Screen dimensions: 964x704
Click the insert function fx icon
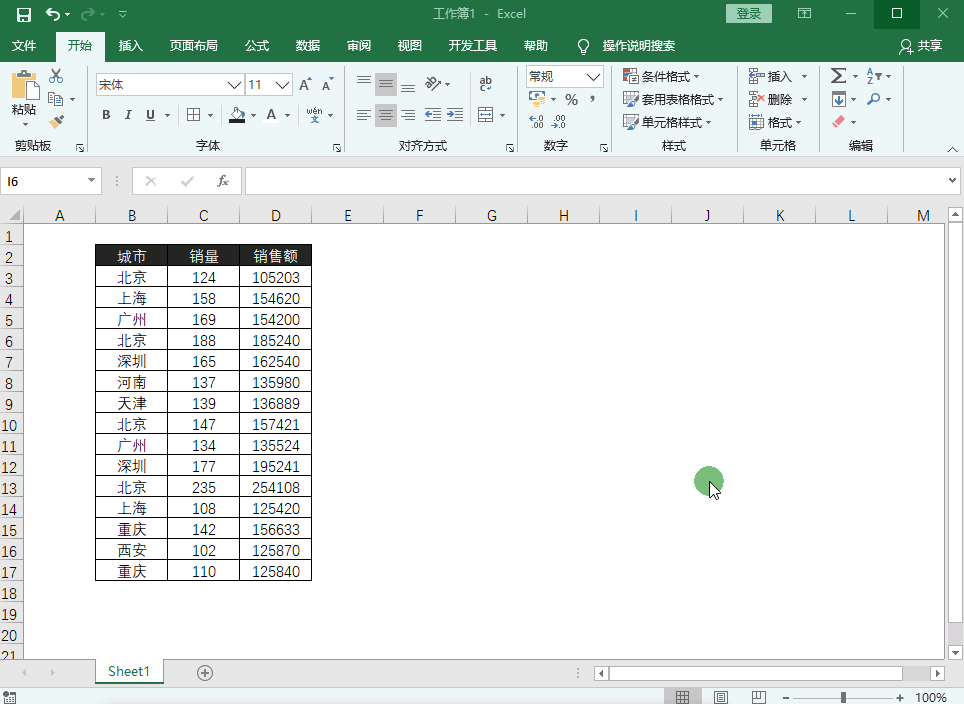click(x=223, y=181)
